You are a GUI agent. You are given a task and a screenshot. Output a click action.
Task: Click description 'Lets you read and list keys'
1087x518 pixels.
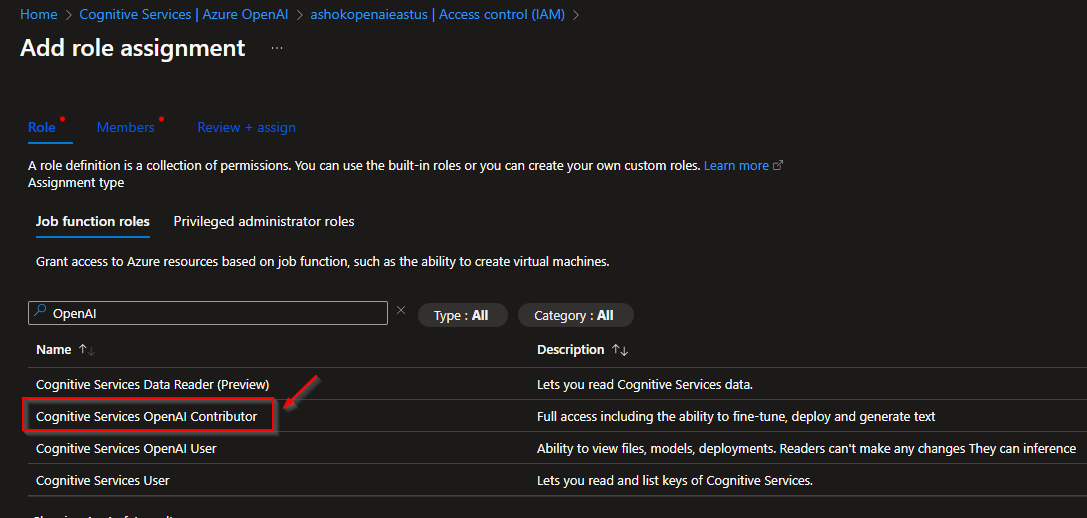click(675, 481)
